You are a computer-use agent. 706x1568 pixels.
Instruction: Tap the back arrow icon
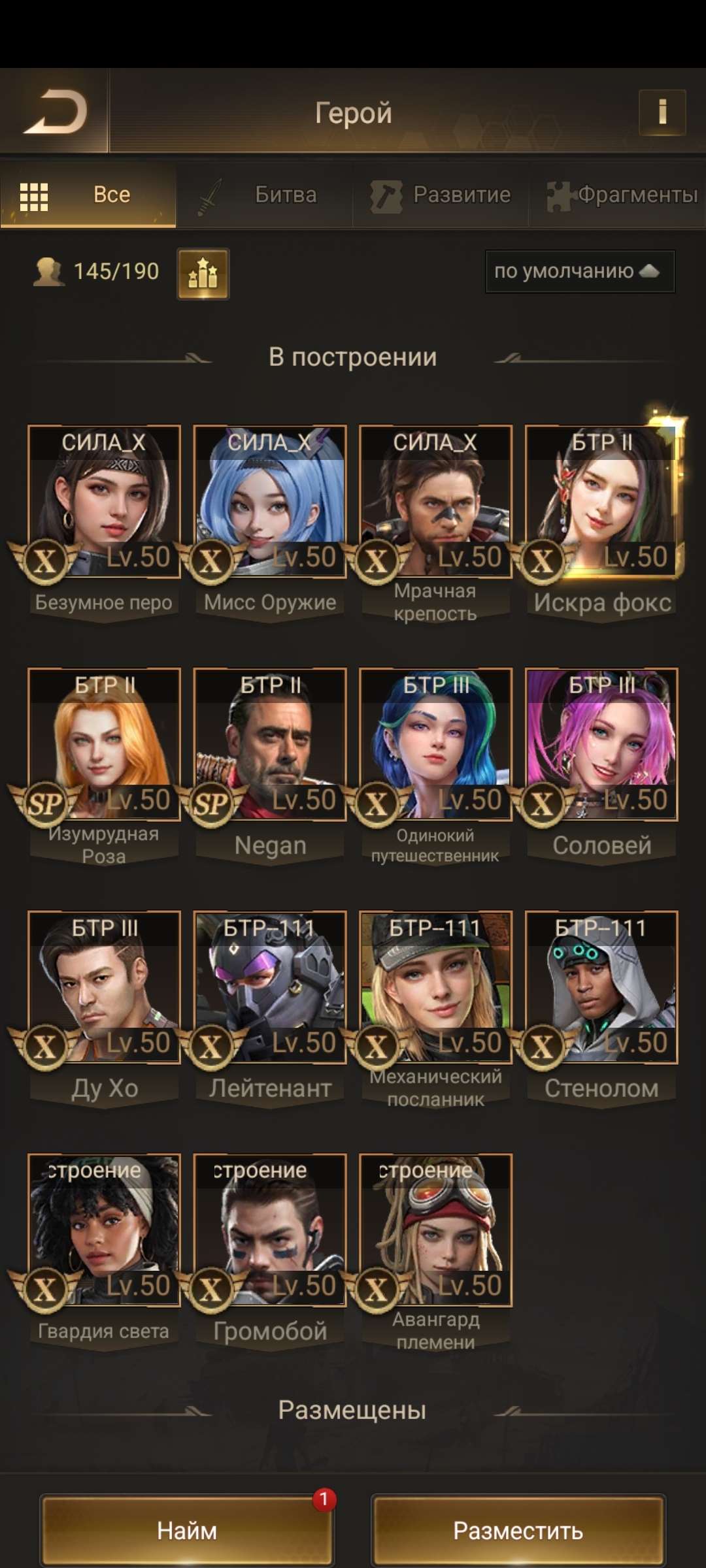tap(56, 112)
